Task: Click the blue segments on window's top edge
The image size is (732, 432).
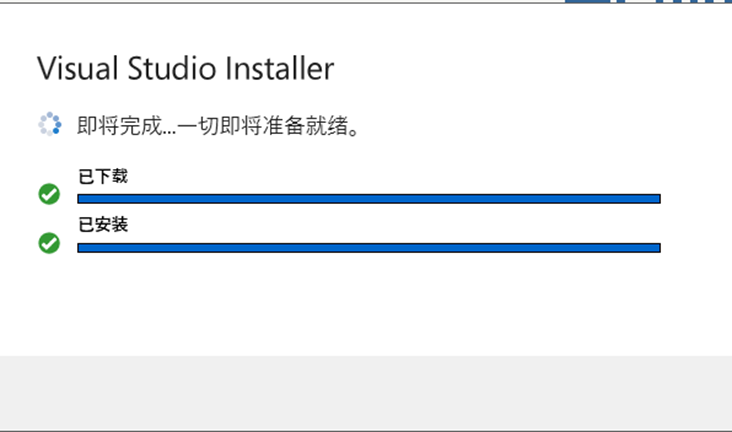Action: [x=648, y=1]
